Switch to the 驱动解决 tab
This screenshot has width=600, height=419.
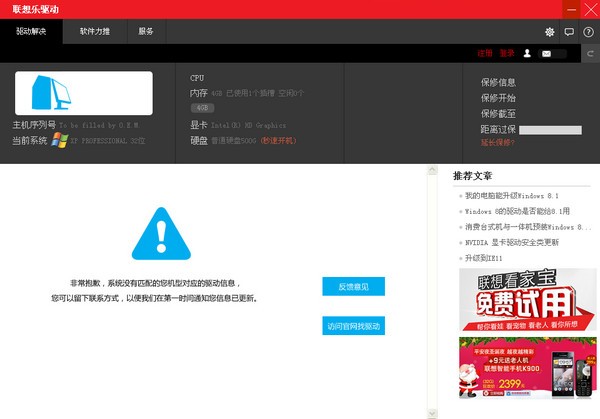pyautogui.click(x=31, y=32)
